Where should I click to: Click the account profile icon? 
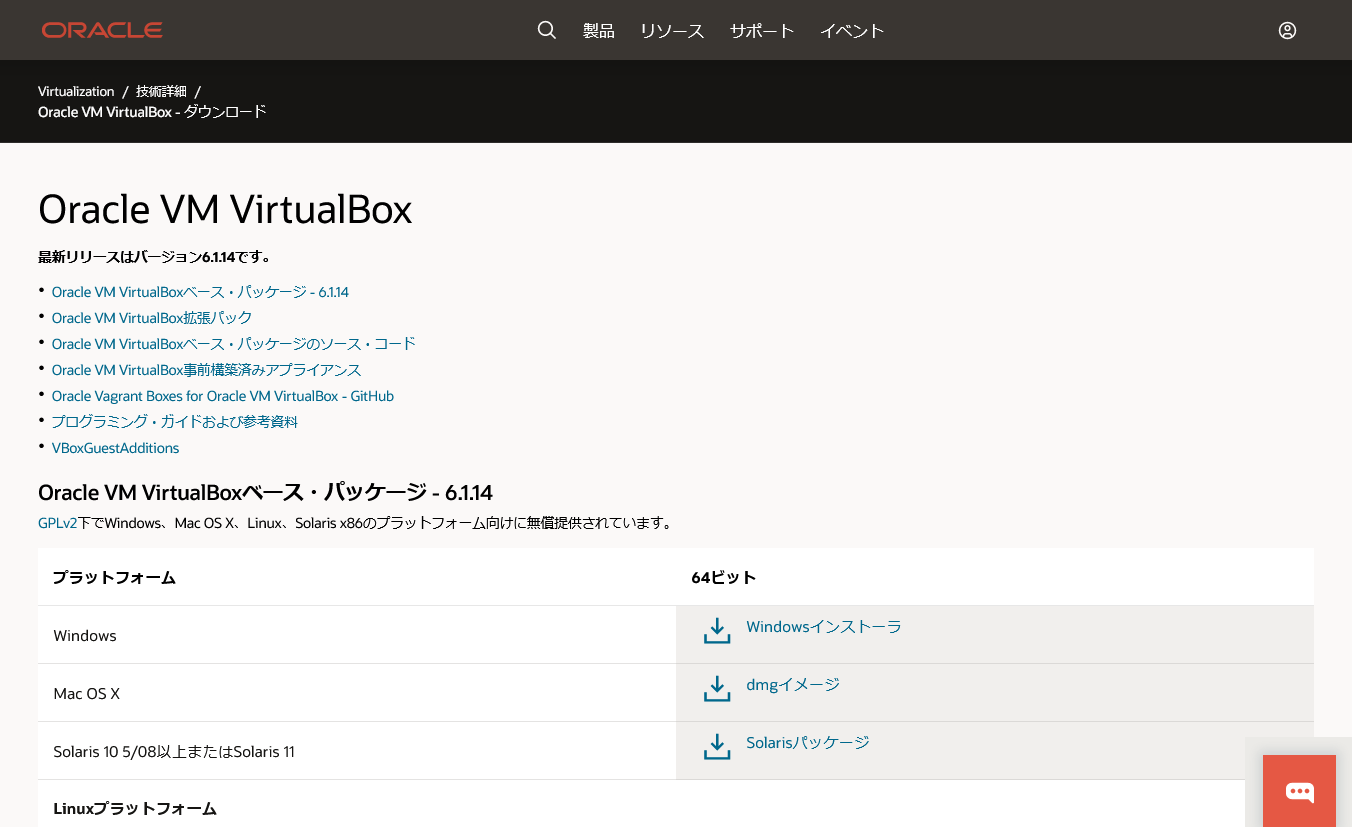[x=1287, y=30]
